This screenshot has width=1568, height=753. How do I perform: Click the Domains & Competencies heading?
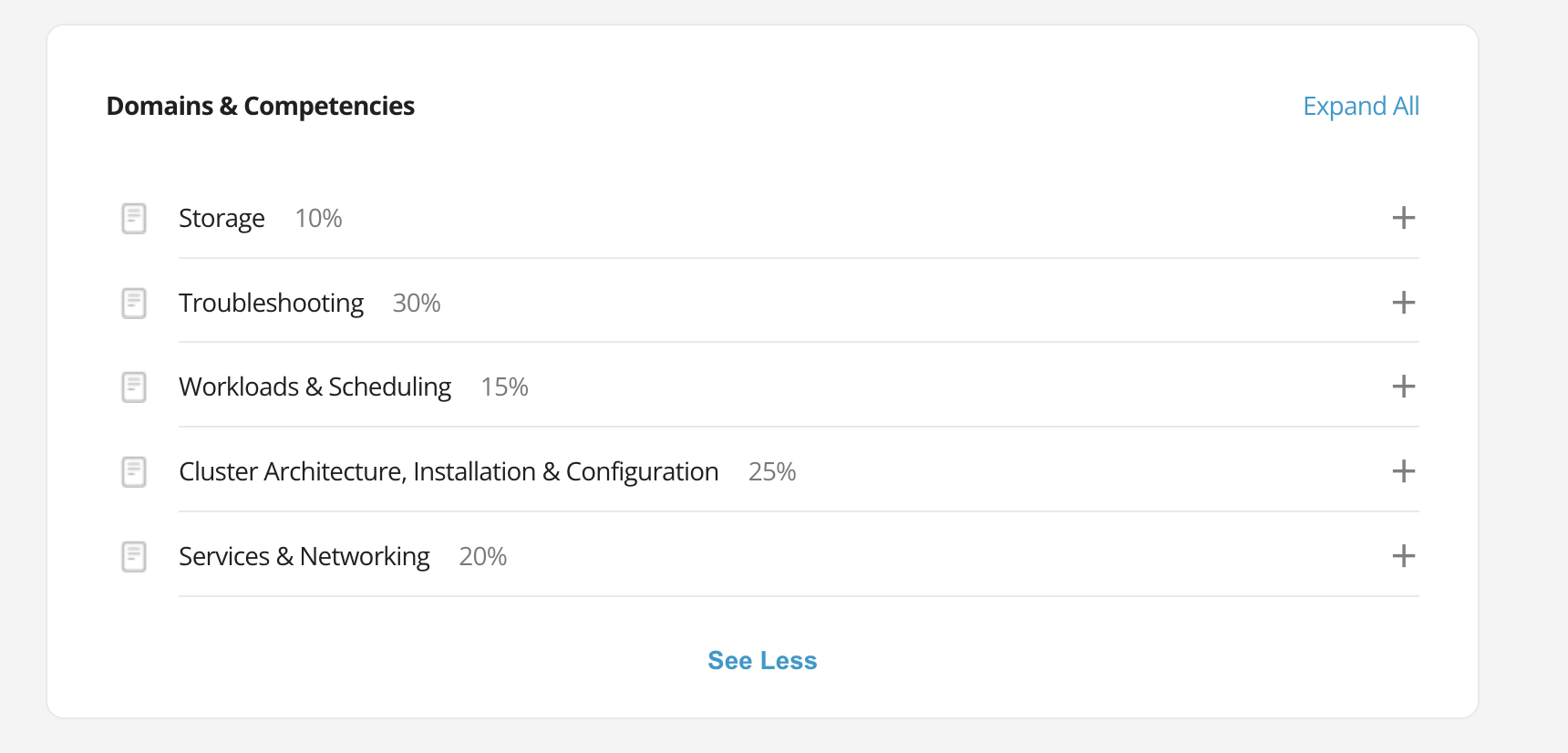point(261,107)
